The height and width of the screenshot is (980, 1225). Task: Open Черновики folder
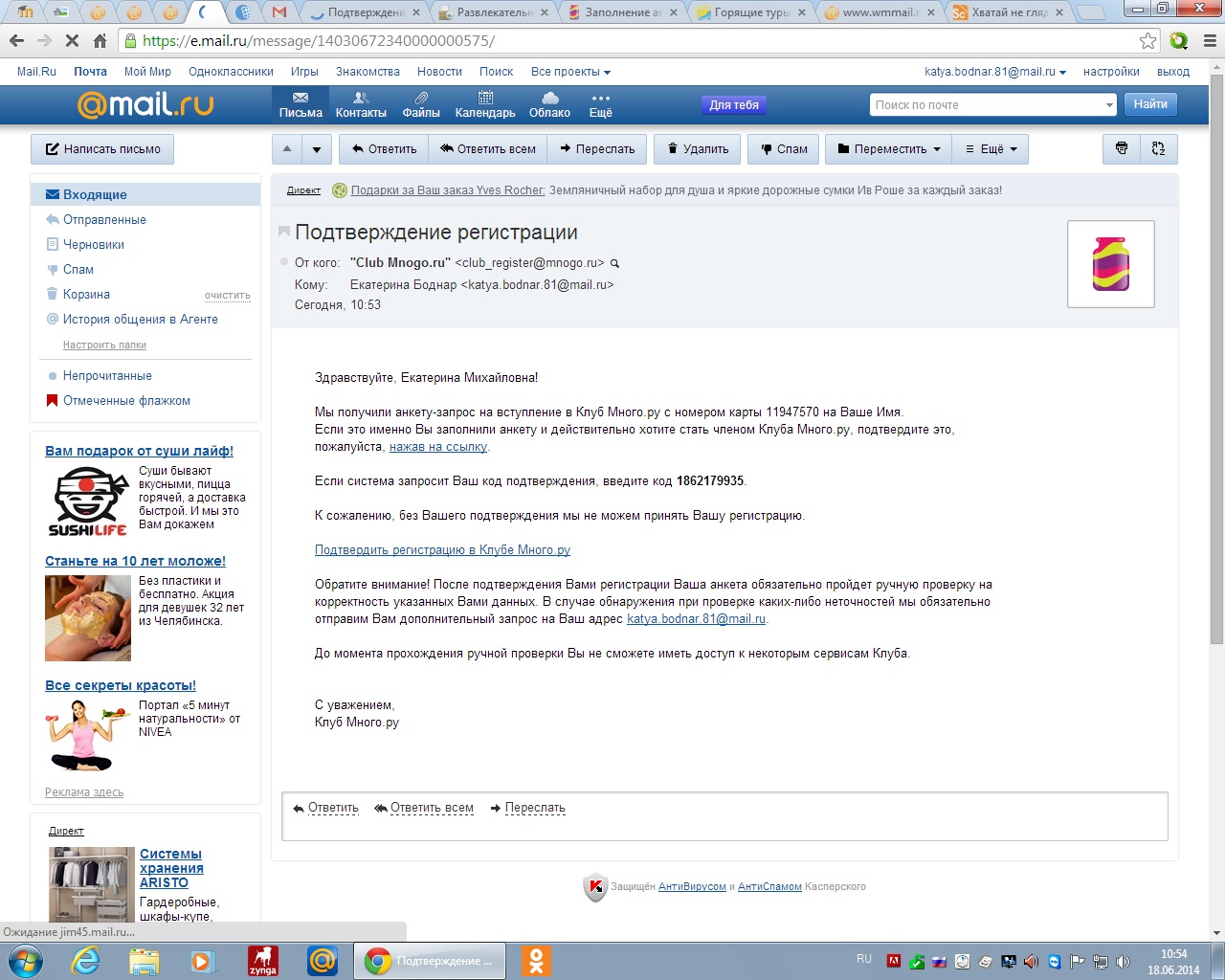click(x=94, y=245)
